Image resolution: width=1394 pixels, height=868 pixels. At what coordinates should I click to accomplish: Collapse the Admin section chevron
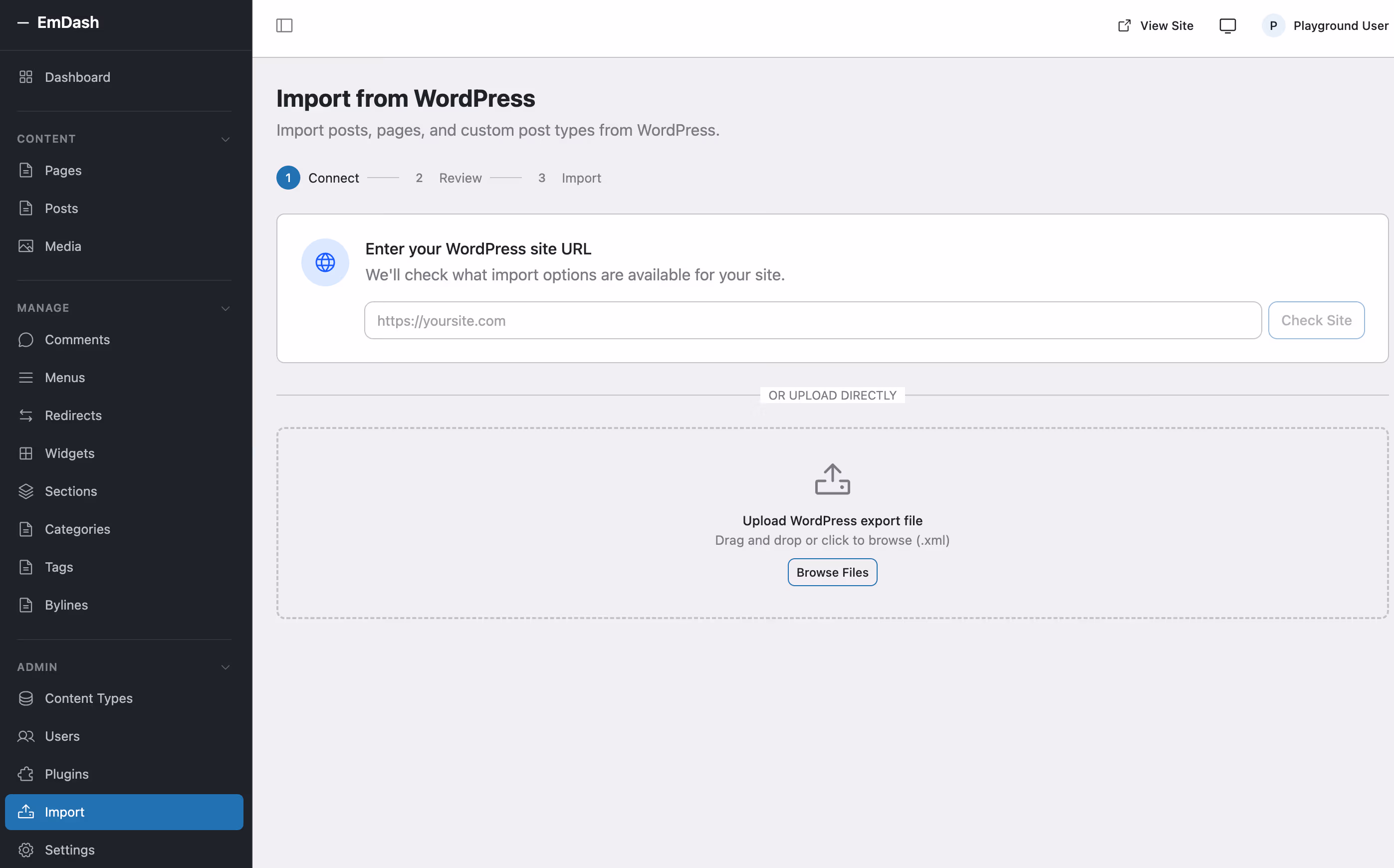(x=226, y=667)
